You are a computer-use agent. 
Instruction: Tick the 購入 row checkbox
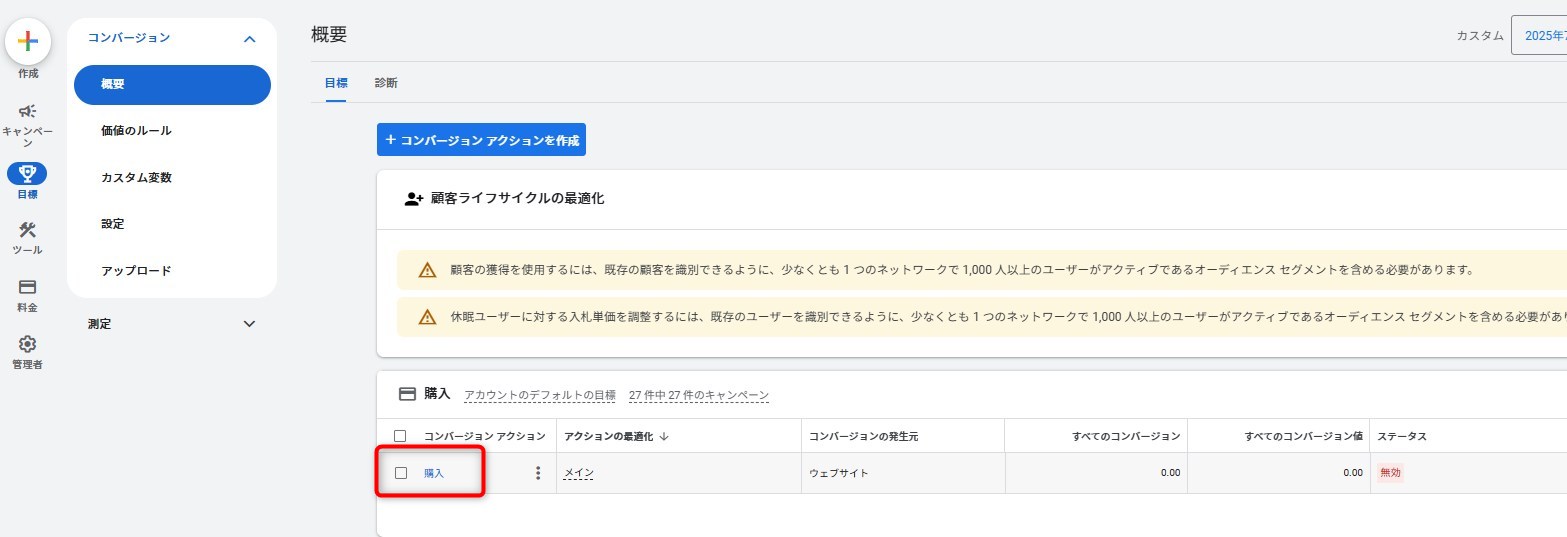pyautogui.click(x=401, y=473)
